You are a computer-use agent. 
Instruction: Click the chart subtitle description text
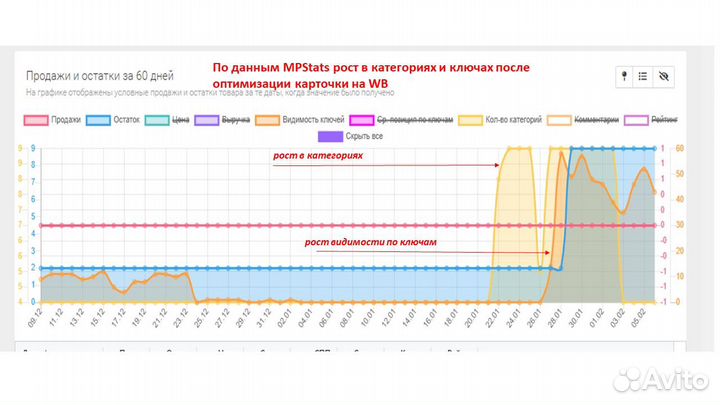[x=210, y=93]
